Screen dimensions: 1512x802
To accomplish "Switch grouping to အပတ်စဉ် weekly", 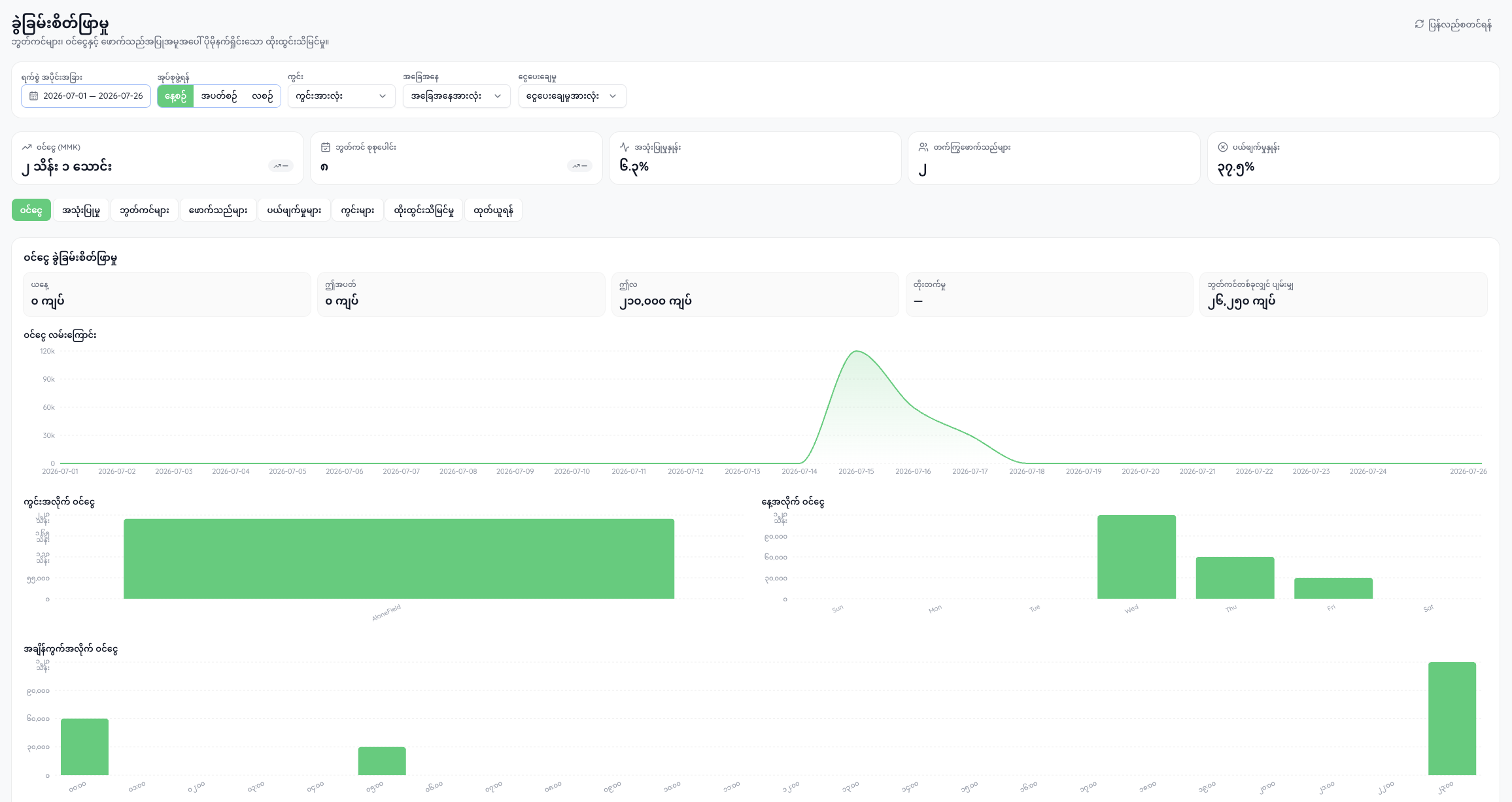I will click(x=219, y=96).
